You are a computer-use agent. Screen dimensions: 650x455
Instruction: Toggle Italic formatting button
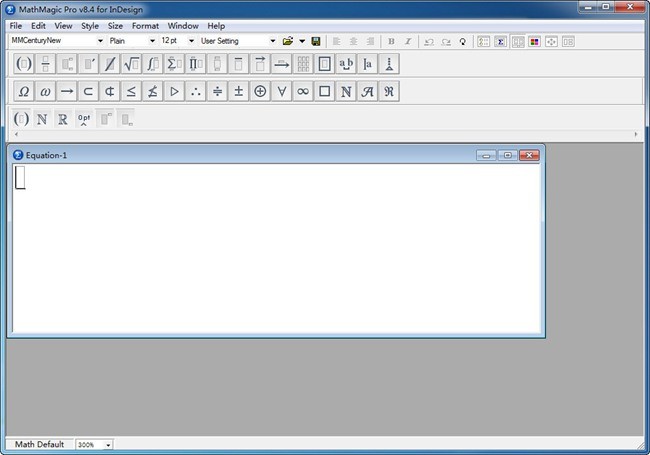[408, 41]
